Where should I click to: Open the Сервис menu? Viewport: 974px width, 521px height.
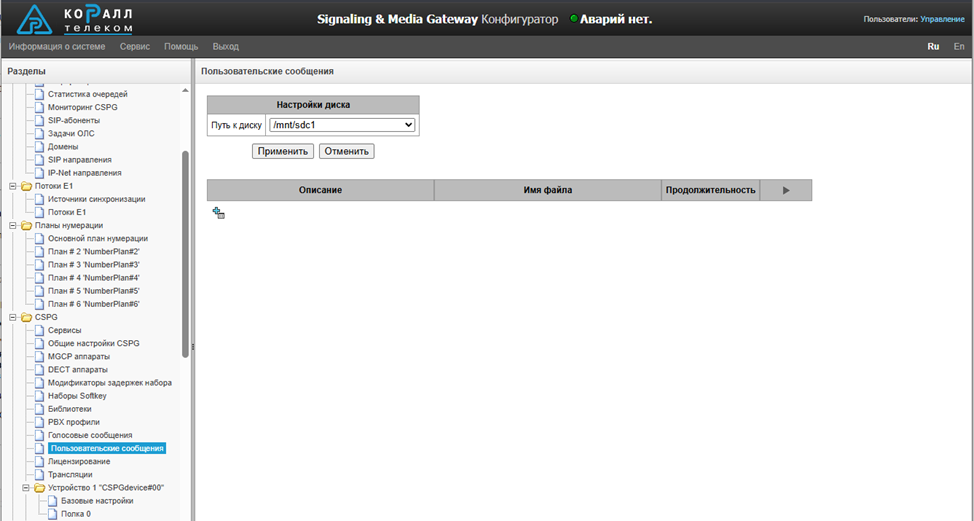tap(135, 47)
